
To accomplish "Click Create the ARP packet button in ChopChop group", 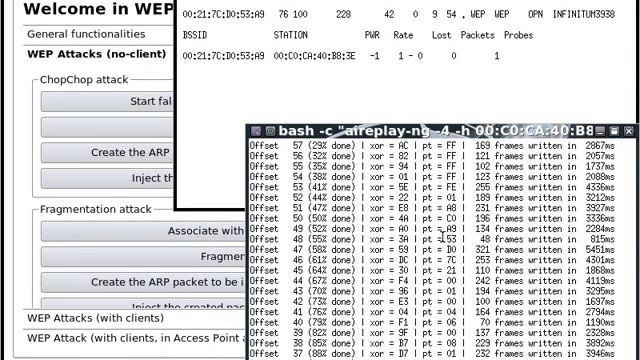I will [107, 153].
